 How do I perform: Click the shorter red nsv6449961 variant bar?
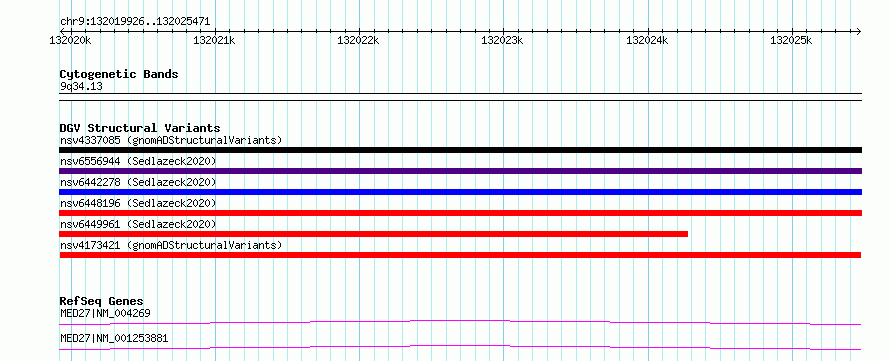373,234
